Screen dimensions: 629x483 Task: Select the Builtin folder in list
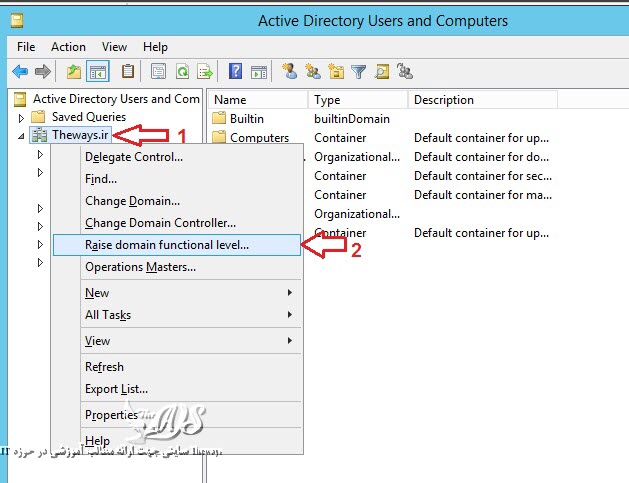click(246, 119)
